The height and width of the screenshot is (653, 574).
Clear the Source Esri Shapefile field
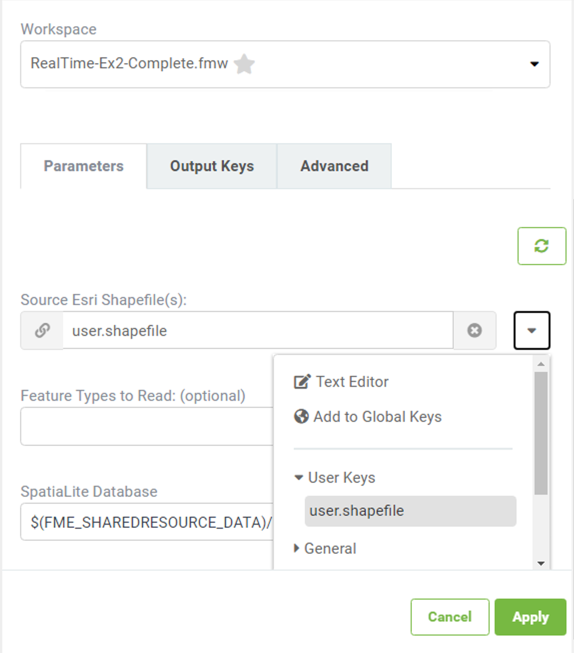click(474, 330)
